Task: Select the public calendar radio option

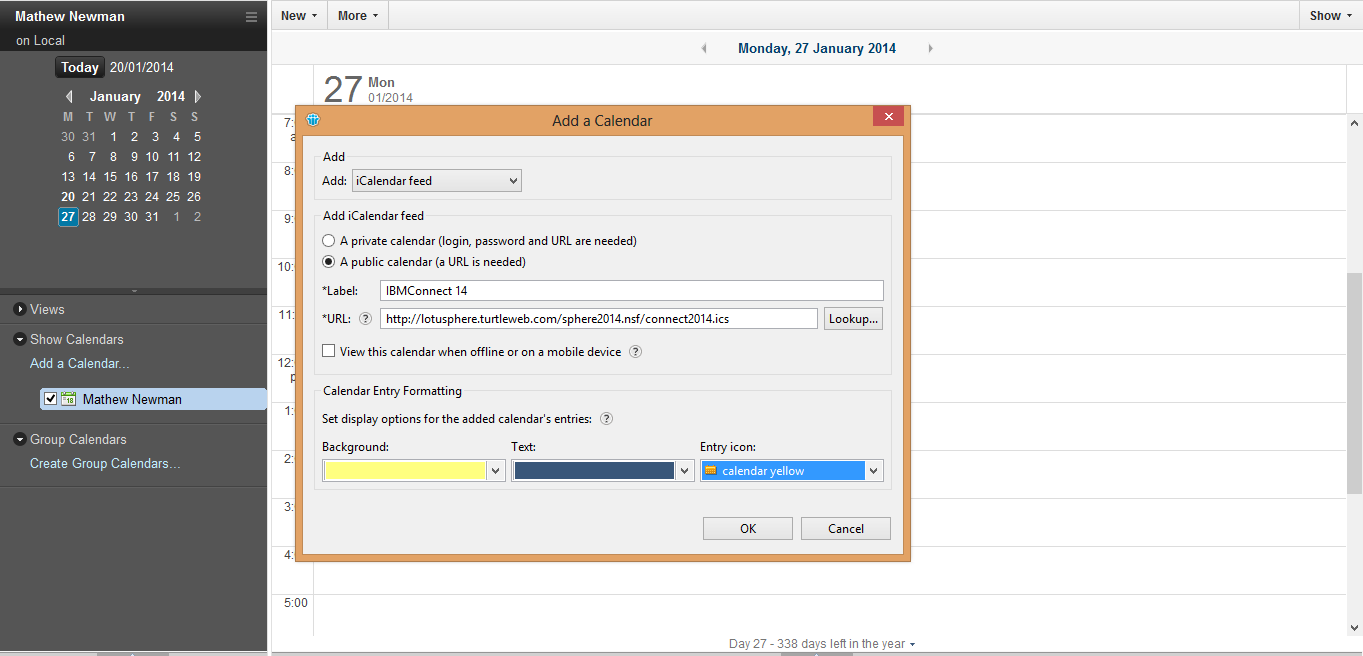Action: tap(329, 262)
